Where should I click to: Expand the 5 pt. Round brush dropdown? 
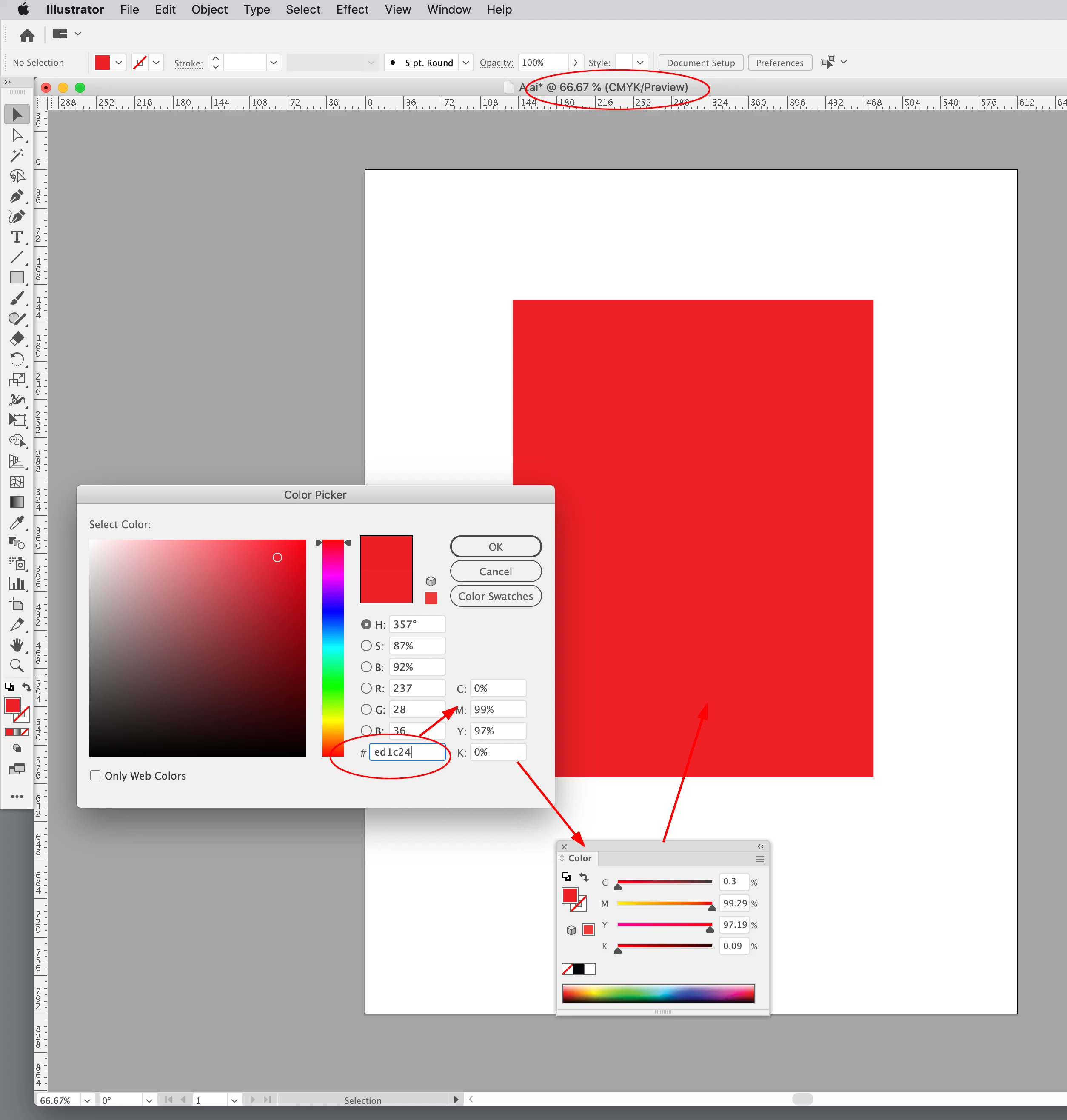(466, 63)
